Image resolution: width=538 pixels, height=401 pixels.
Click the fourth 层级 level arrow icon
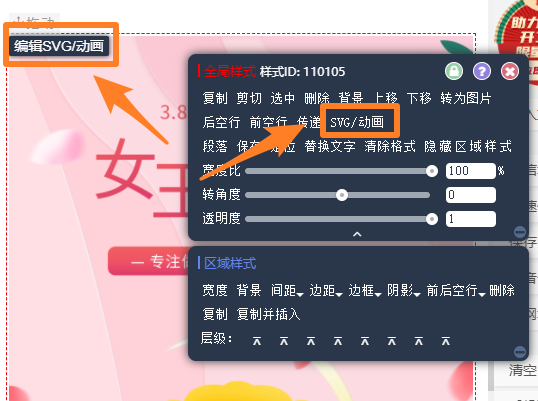[x=338, y=341]
